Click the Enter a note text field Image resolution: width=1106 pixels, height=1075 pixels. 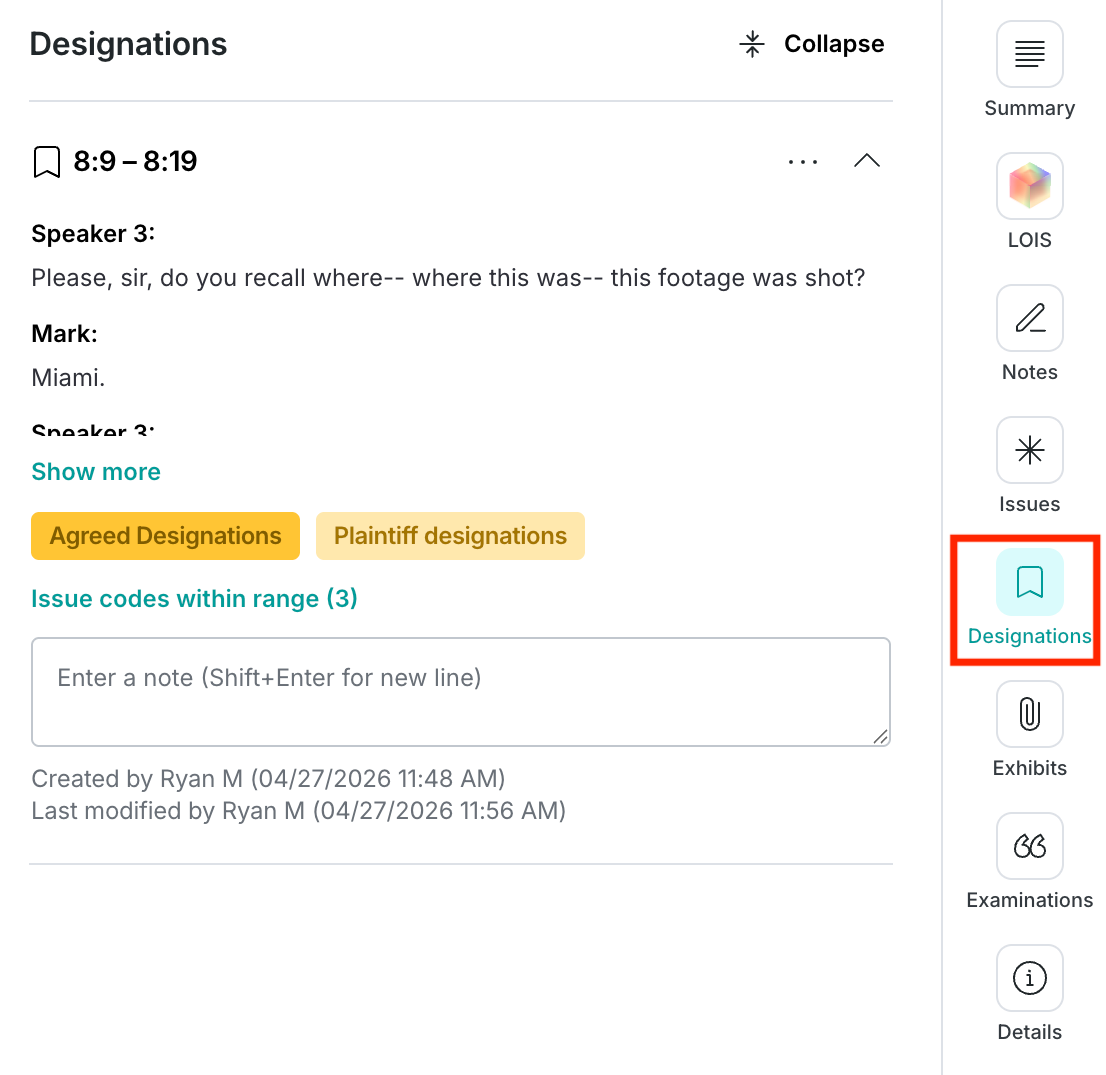tap(461, 692)
